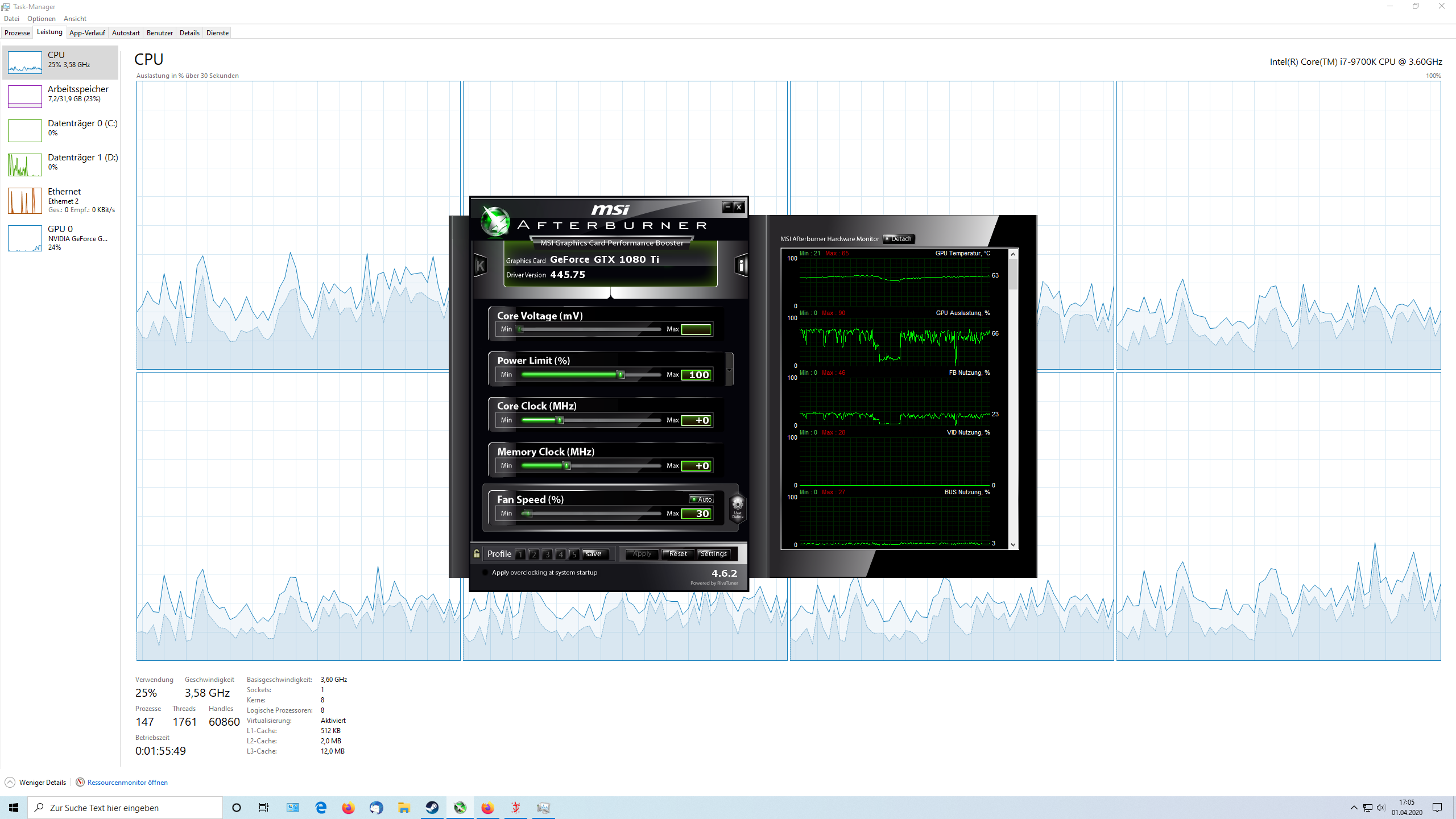Select Datenträger 1 (D:) in the sidebar

coord(61,164)
